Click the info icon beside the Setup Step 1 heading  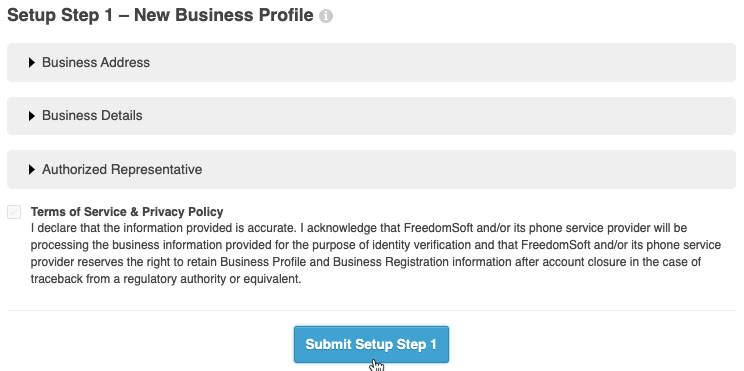(x=326, y=16)
